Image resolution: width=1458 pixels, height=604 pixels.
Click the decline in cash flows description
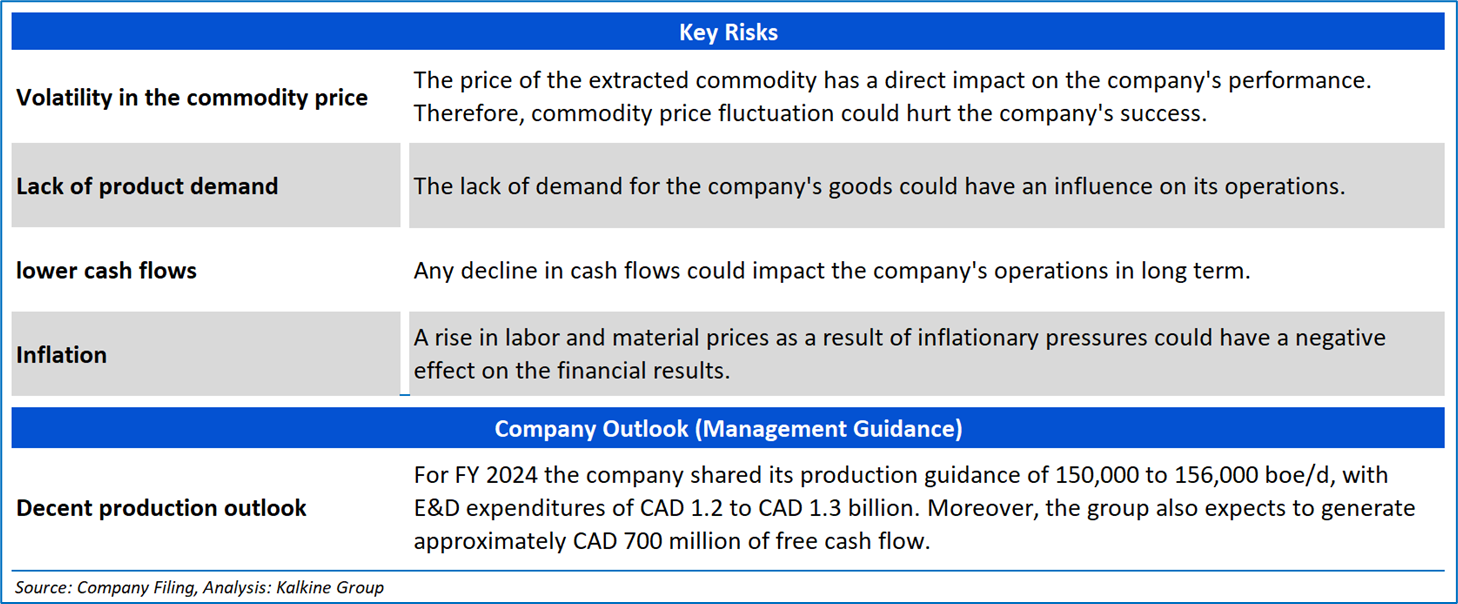831,271
